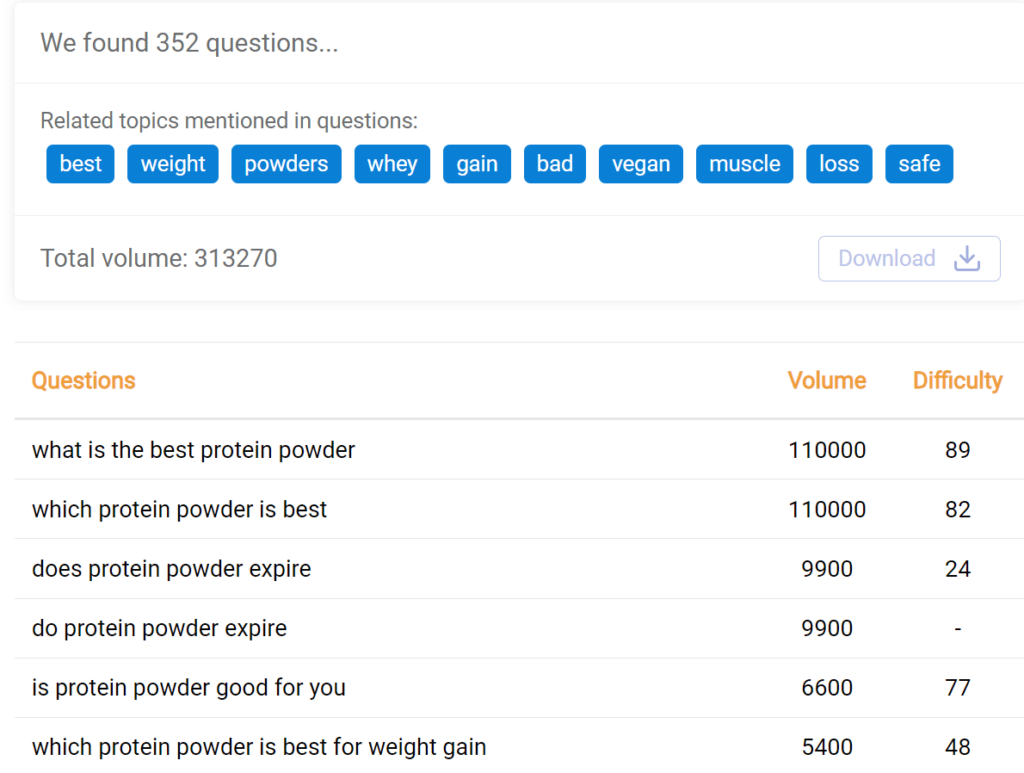Click the 'powders' topic filter
The image size is (1024, 773).
(286, 163)
